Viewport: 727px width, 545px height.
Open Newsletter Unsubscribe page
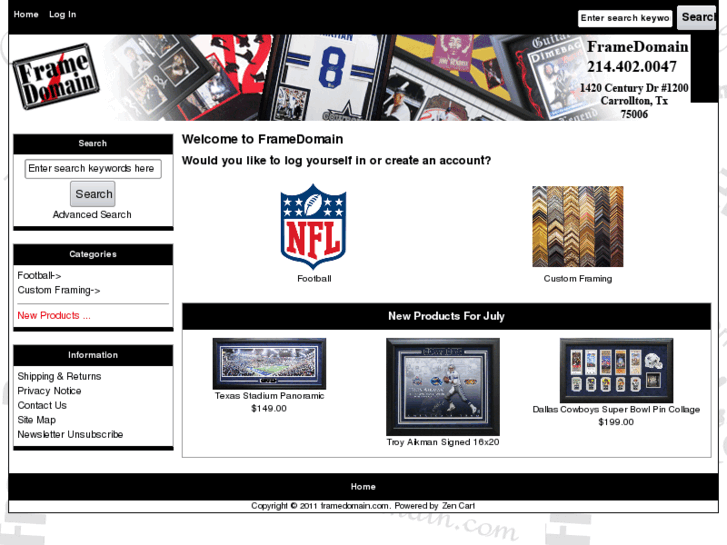click(x=70, y=435)
